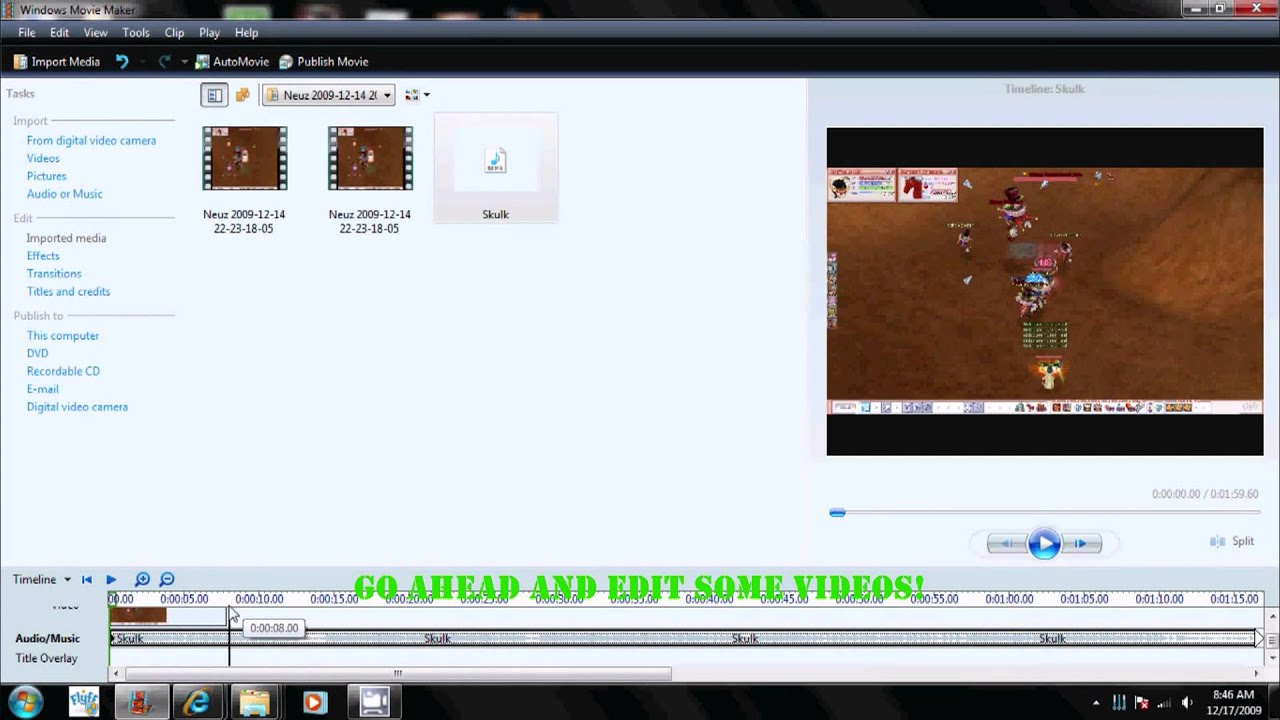Viewport: 1280px width, 720px height.
Task: Click the network signal tray icon
Action: [x=1164, y=703]
